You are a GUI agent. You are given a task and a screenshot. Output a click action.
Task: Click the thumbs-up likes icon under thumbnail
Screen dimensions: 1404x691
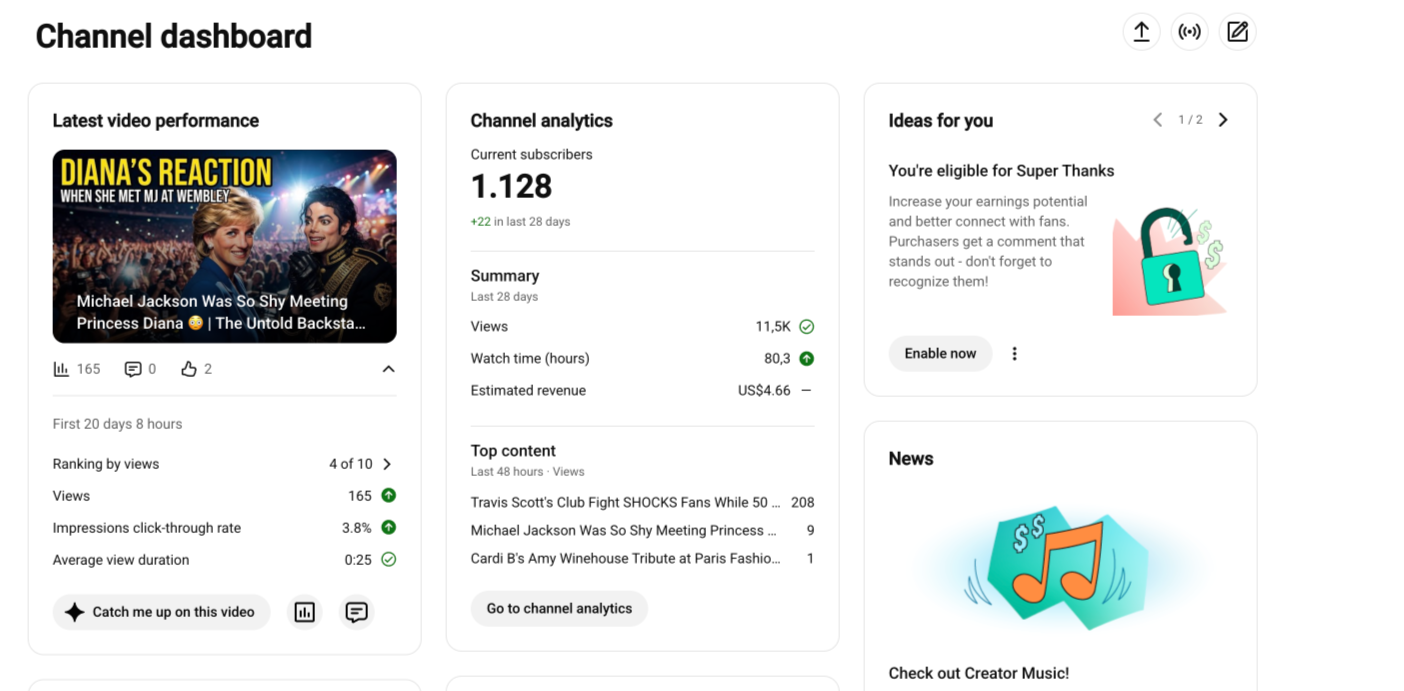tap(188, 369)
